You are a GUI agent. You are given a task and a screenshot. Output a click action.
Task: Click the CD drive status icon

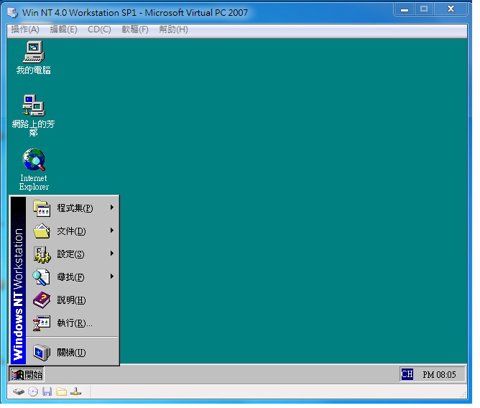[33, 392]
